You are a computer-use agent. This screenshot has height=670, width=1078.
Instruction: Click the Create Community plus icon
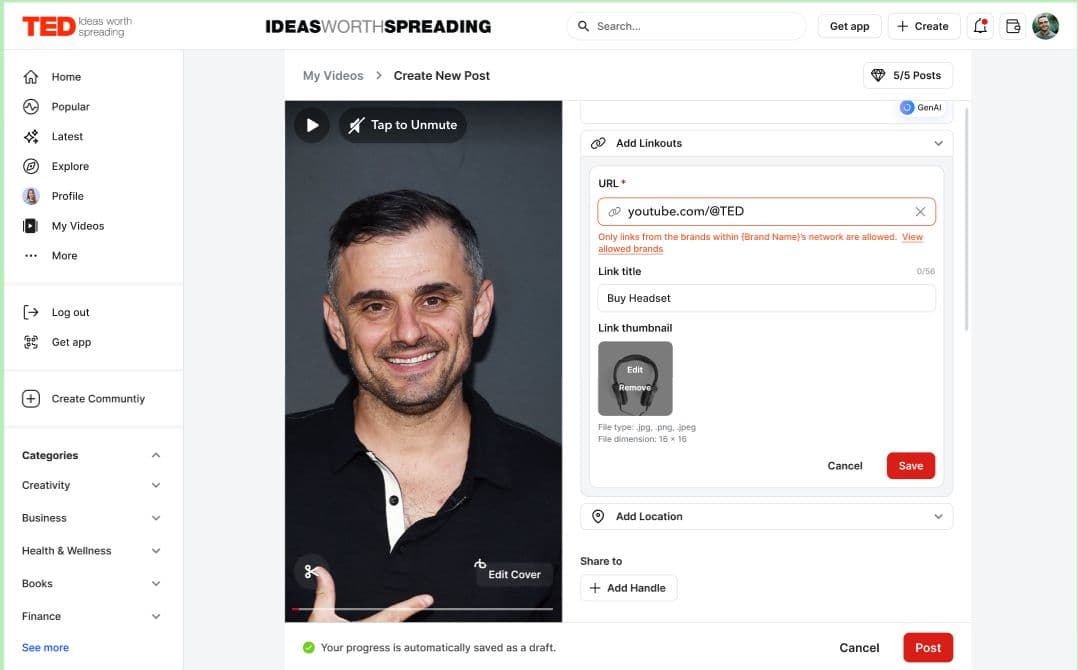click(31, 399)
